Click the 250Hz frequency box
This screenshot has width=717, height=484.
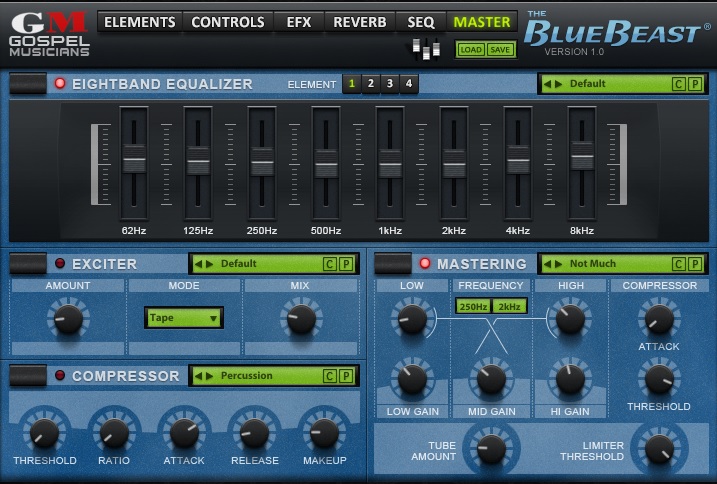pyautogui.click(x=473, y=307)
